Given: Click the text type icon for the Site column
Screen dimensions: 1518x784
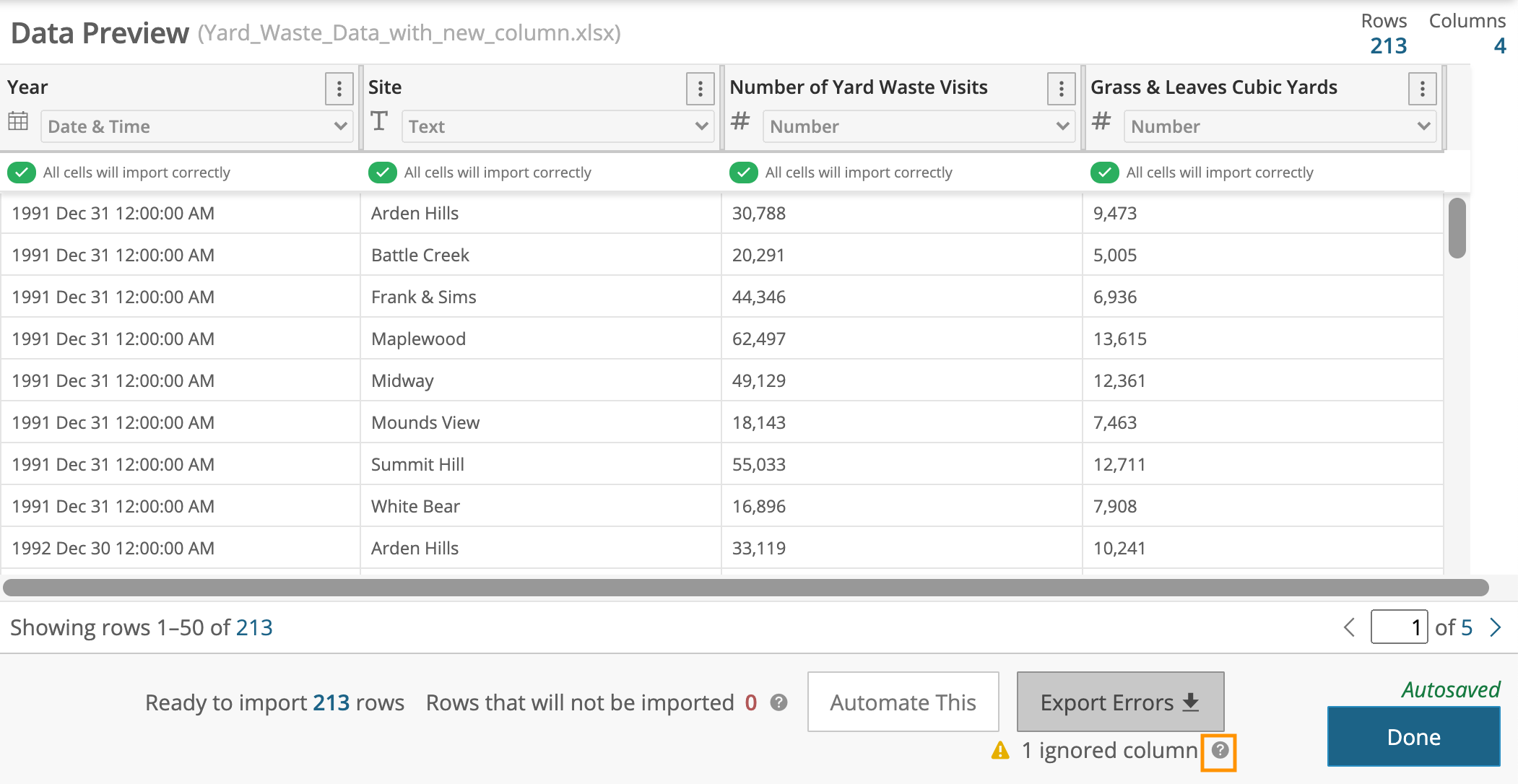Looking at the screenshot, I should coord(379,121).
